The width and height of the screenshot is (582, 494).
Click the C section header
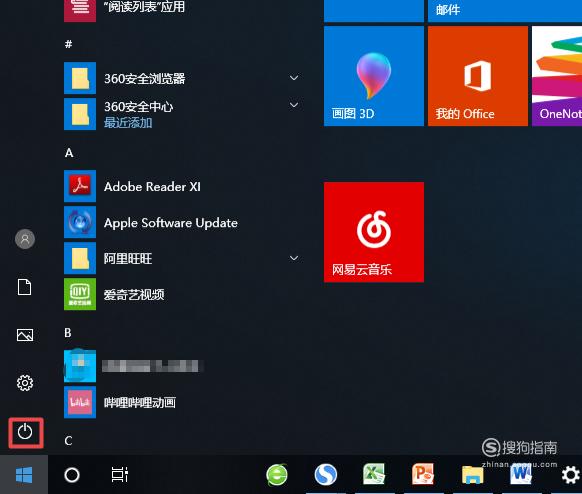[68, 441]
